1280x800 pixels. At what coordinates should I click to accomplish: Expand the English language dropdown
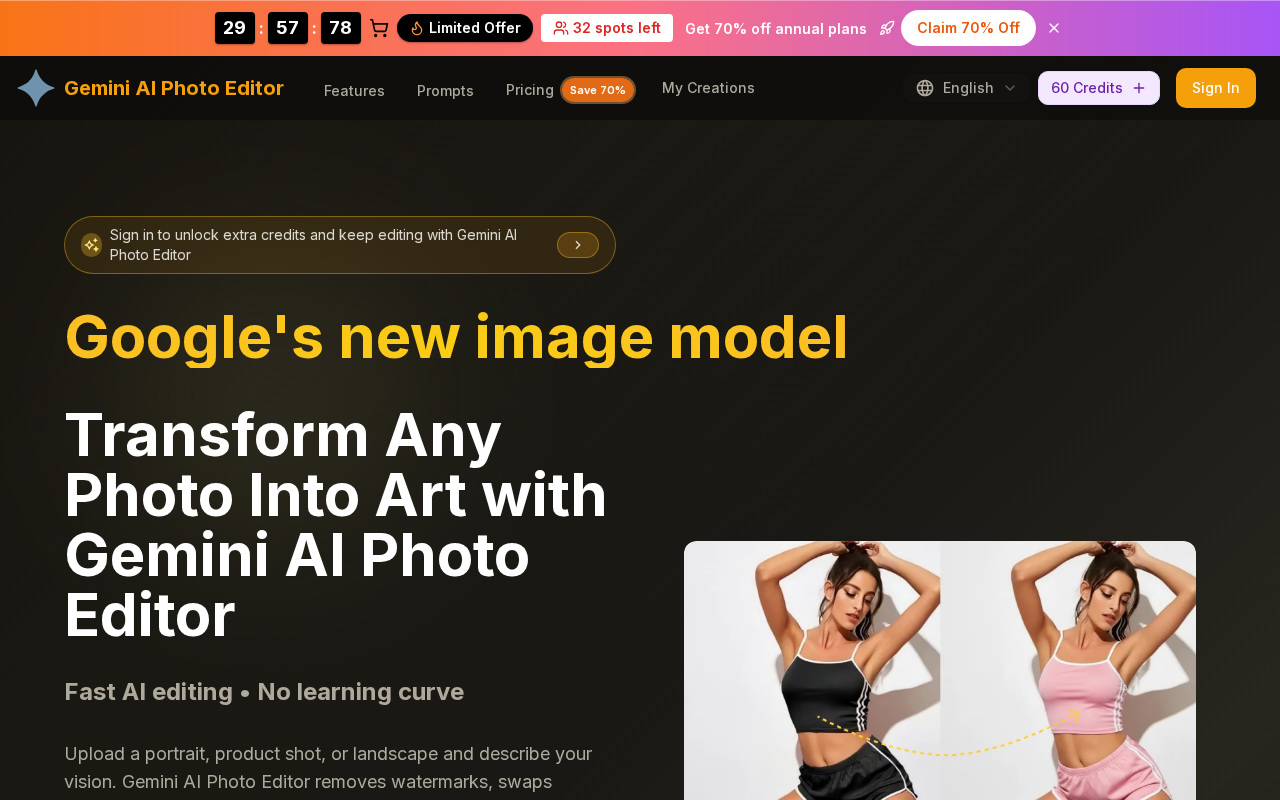coord(966,88)
